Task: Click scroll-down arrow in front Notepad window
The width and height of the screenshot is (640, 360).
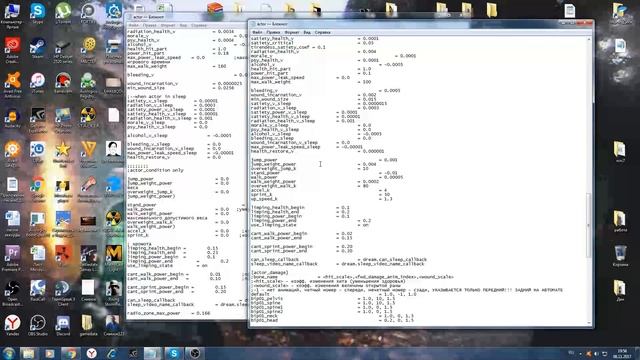Action: point(588,322)
